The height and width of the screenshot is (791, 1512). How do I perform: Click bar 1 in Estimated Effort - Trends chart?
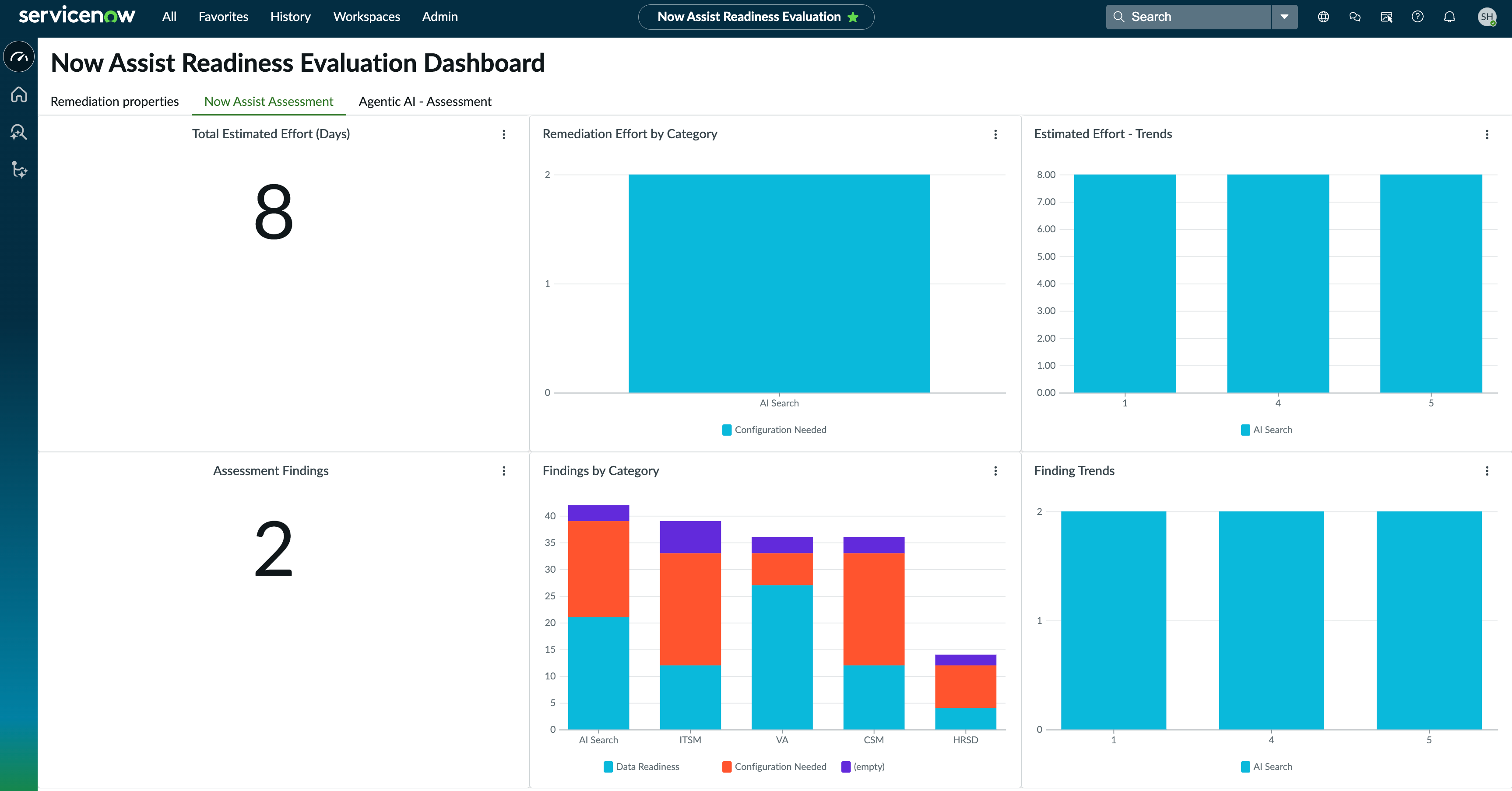point(1125,283)
